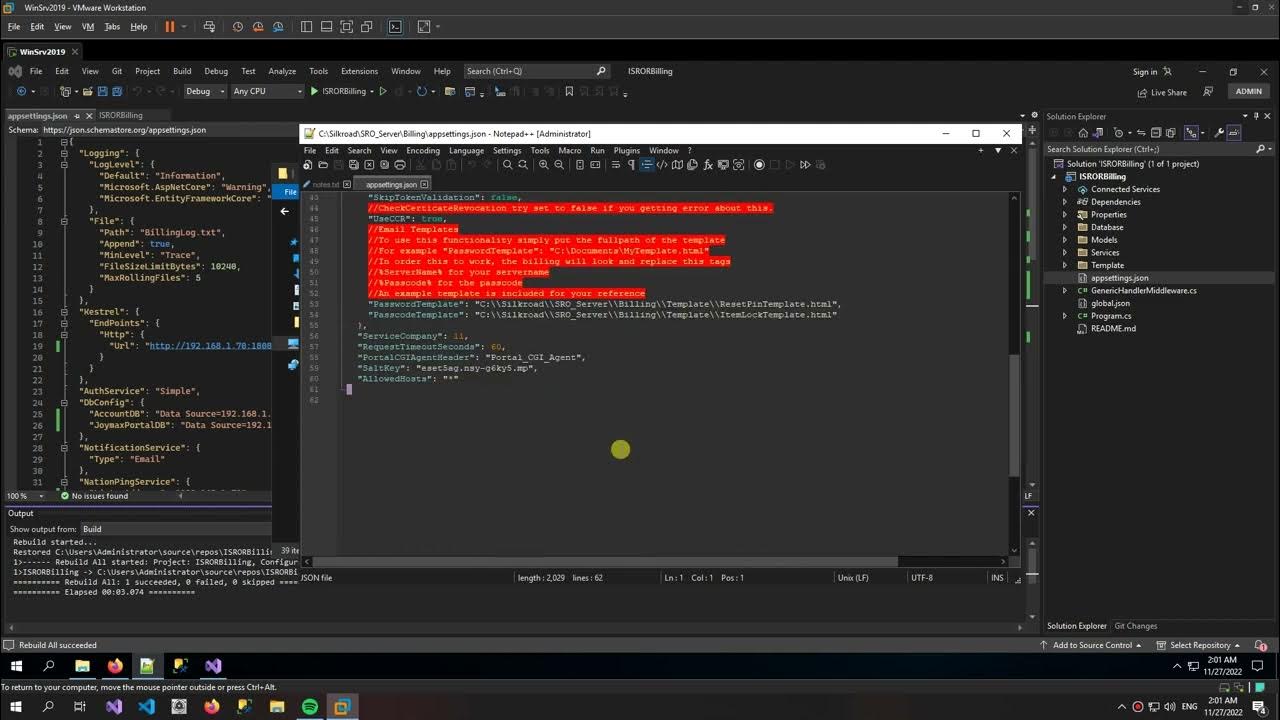Viewport: 1280px width, 720px height.
Task: Click the ADMIN button
Action: 1249,91
